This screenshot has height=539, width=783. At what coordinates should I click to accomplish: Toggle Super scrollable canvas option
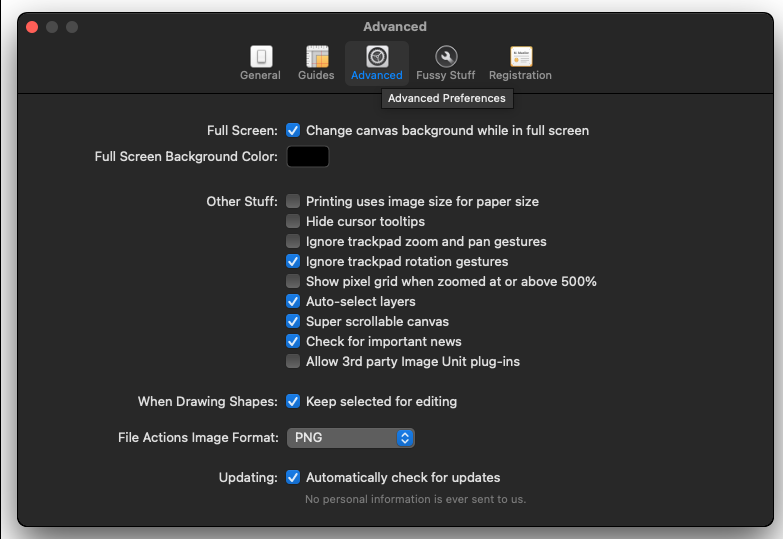(x=293, y=321)
